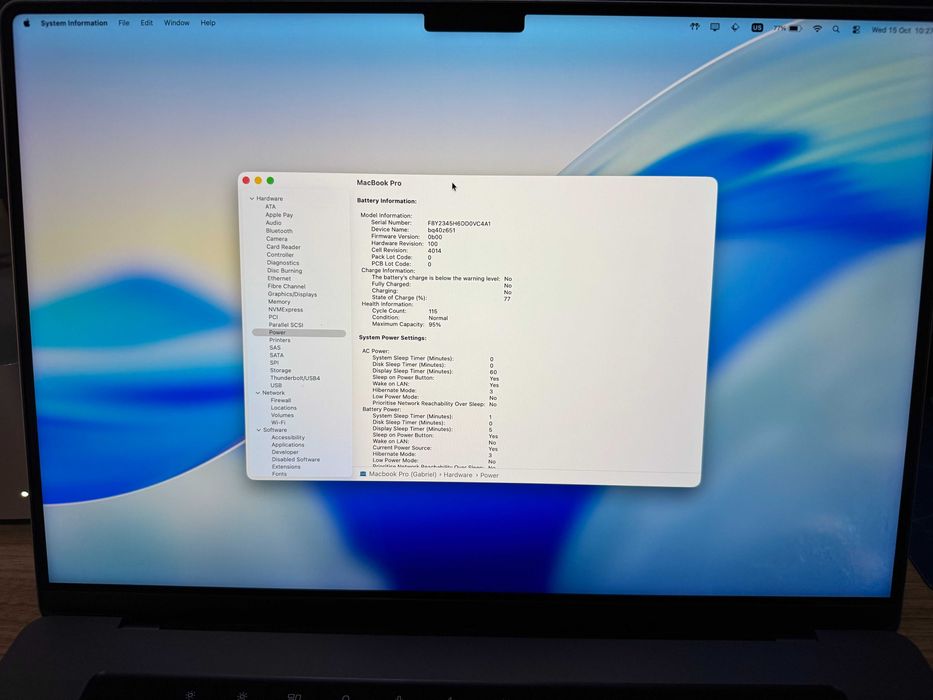Viewport: 933px width, 700px height.
Task: Click the Cycle Count value 115
Action: tap(433, 311)
